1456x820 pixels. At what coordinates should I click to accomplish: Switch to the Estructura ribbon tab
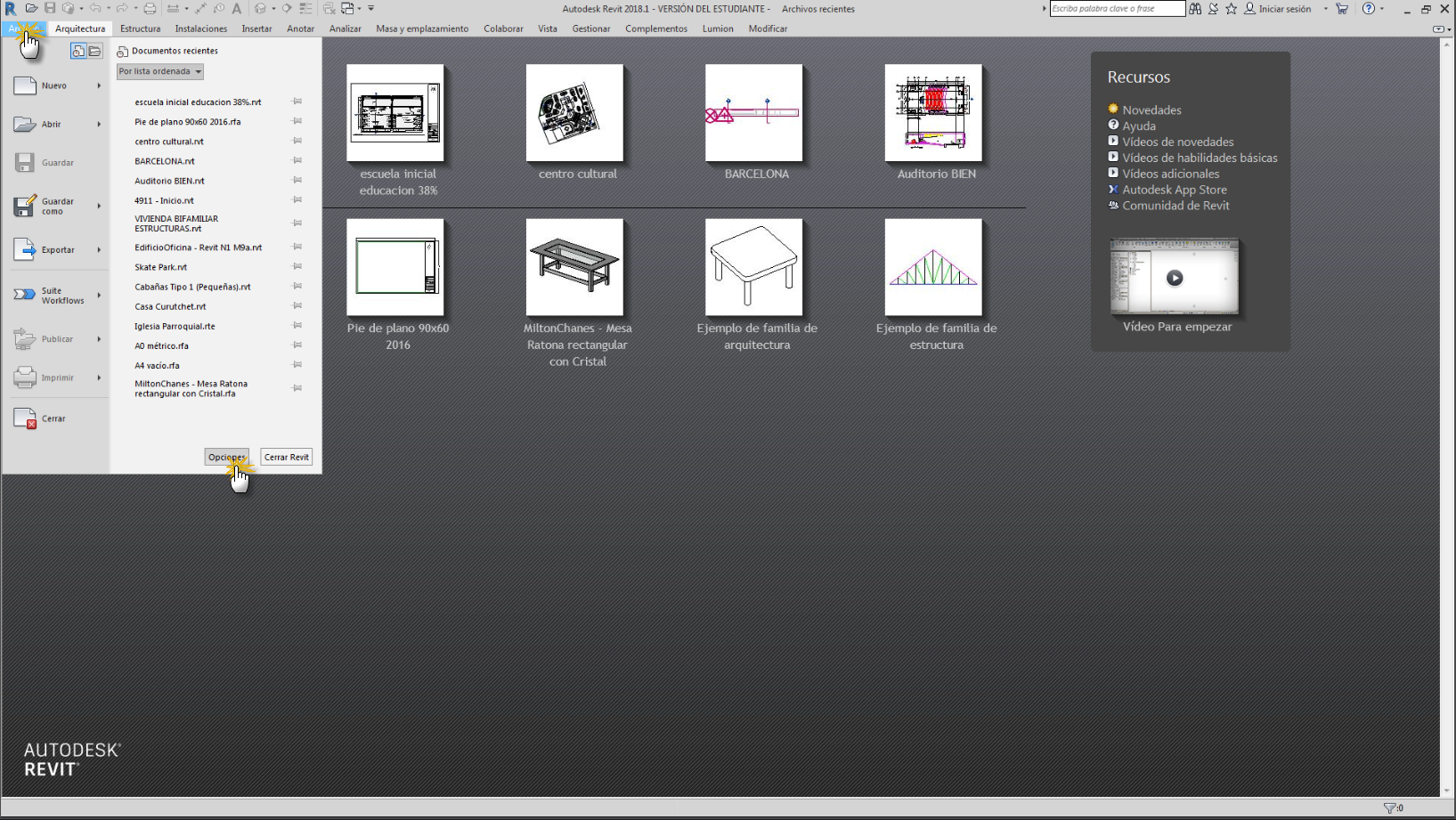pos(141,28)
